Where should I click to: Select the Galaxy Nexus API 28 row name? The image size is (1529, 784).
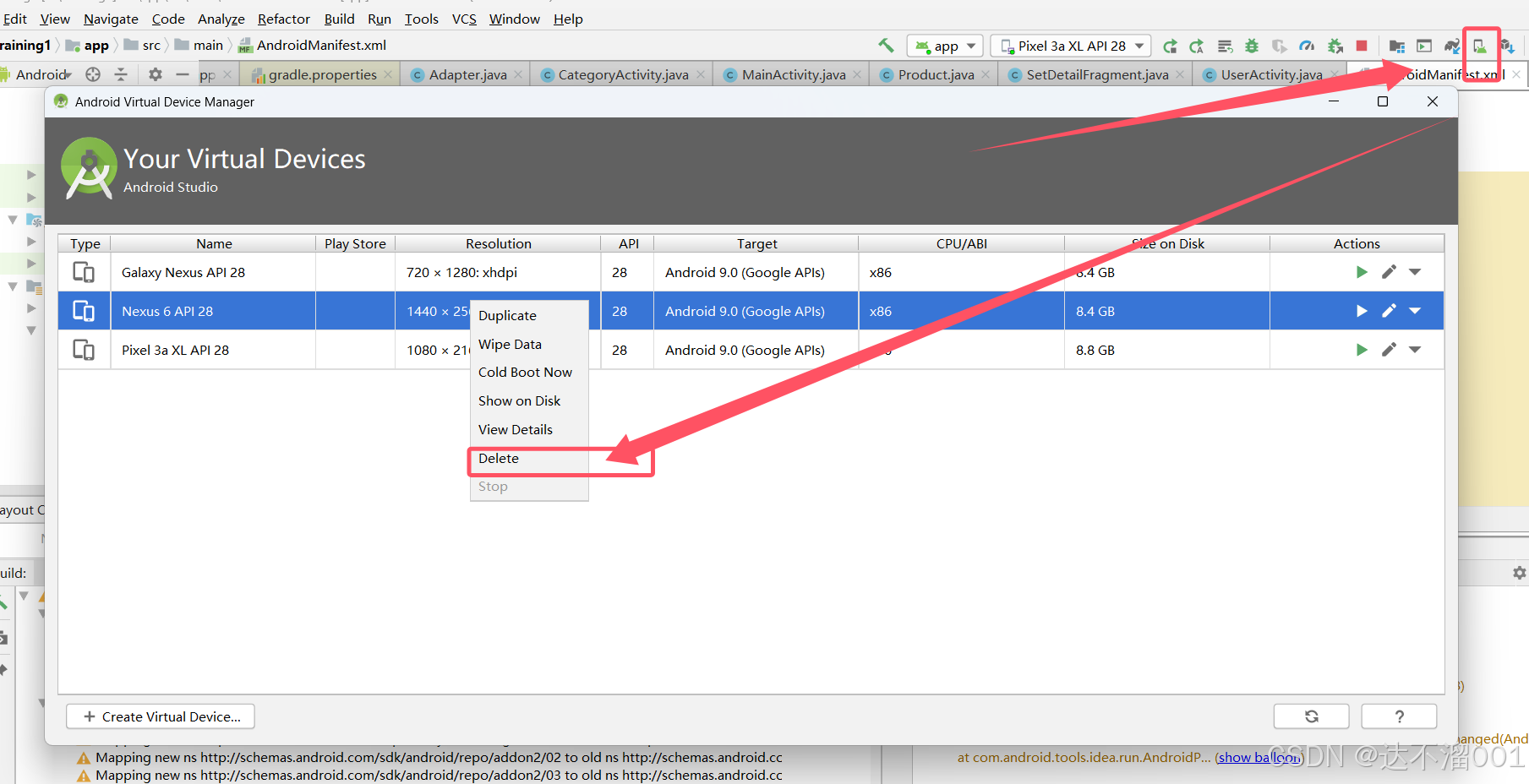pos(183,272)
